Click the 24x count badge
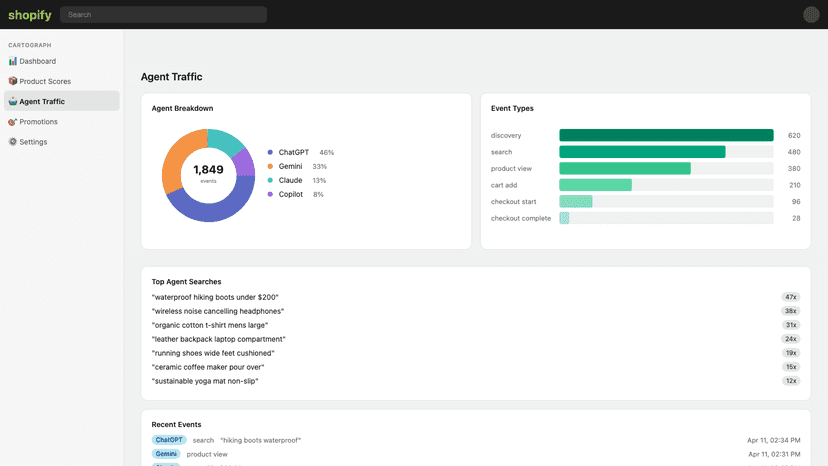This screenshot has height=466, width=828. (x=791, y=339)
